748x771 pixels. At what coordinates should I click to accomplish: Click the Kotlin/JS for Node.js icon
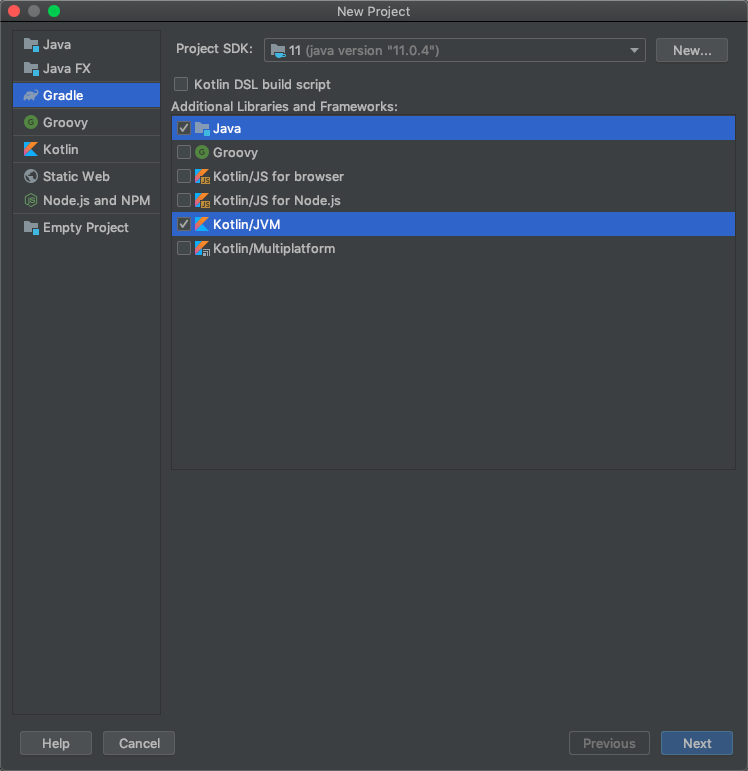[202, 201]
